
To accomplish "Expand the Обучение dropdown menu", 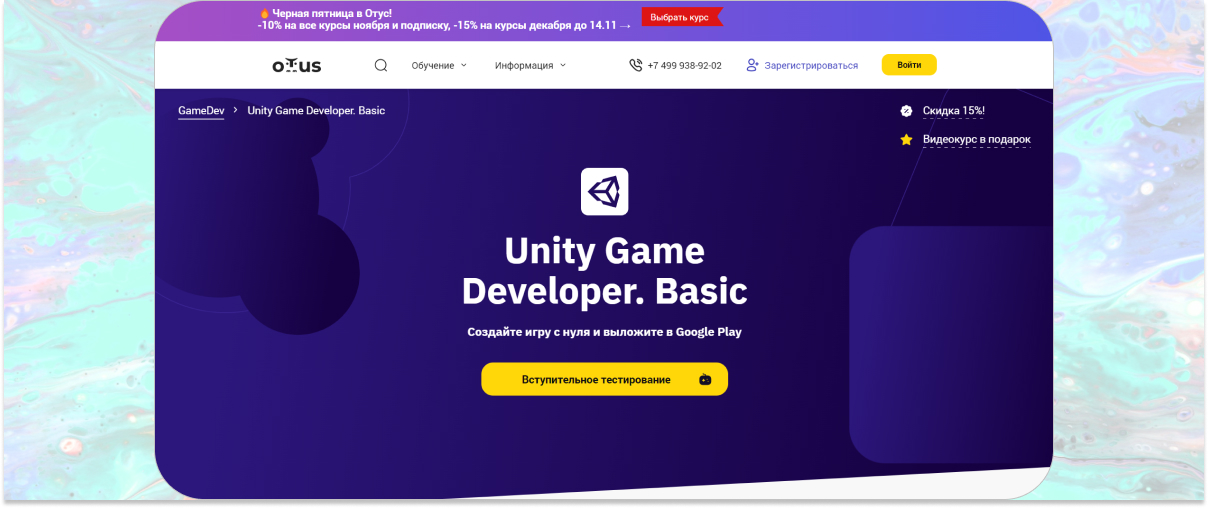I will pos(439,66).
